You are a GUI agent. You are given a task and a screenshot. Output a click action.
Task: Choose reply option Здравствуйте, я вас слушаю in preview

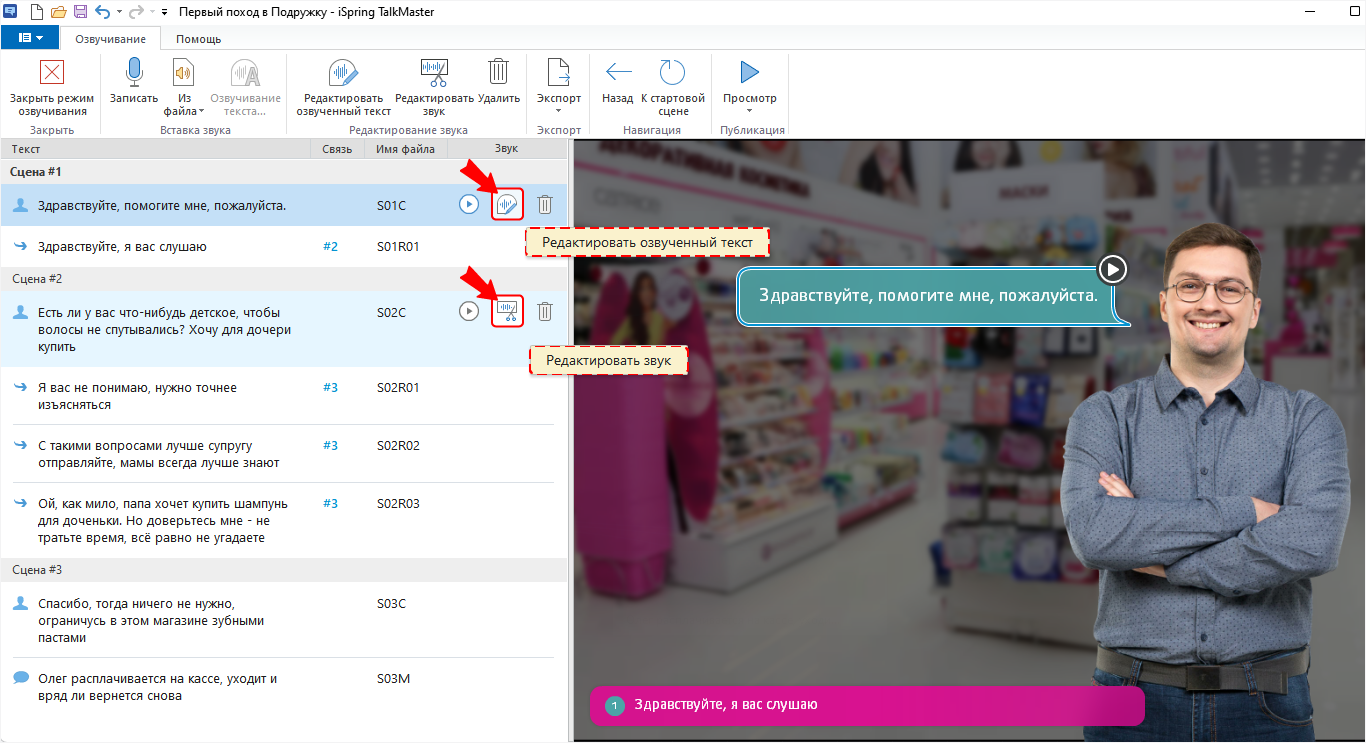point(867,705)
